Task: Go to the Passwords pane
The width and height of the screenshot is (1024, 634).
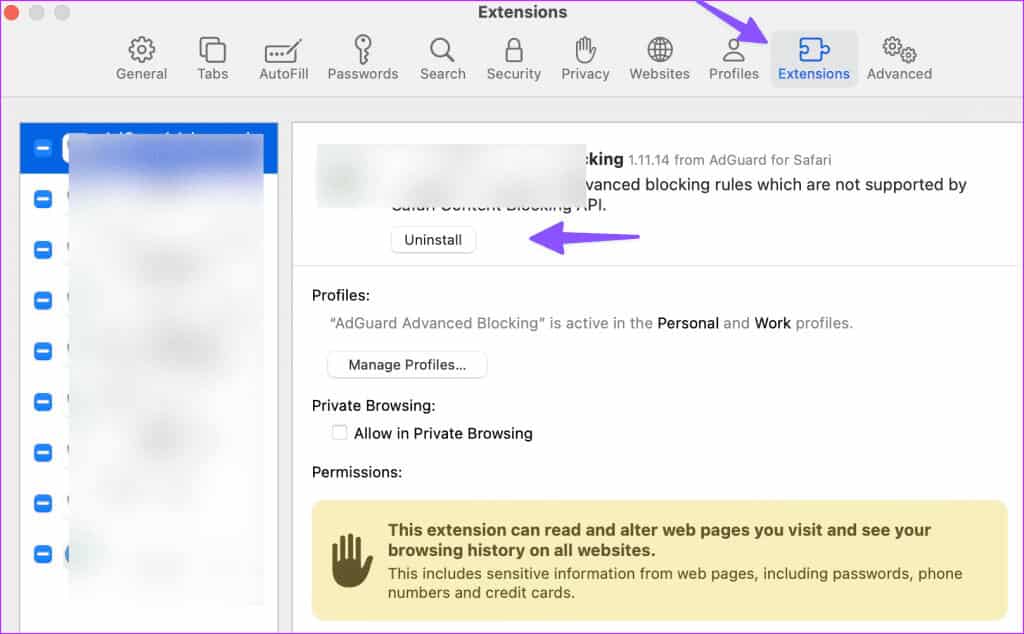Action: [363, 59]
